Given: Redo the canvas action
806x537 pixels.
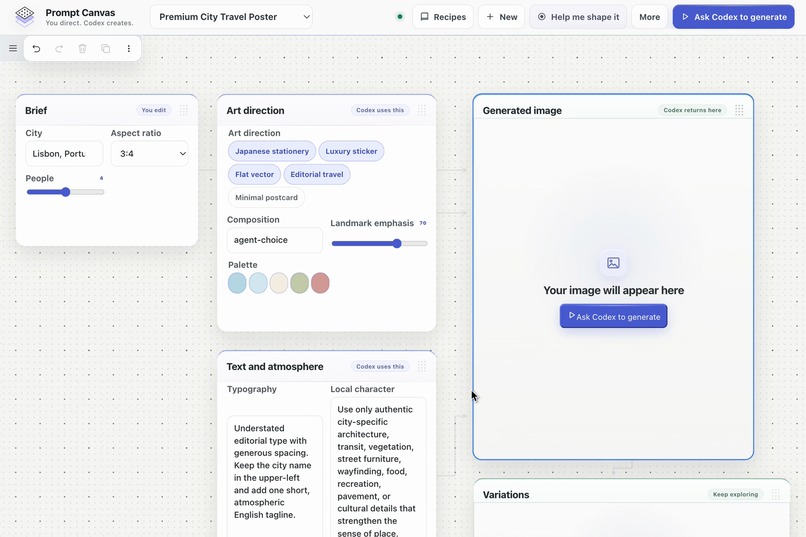Looking at the screenshot, I should click(x=59, y=48).
